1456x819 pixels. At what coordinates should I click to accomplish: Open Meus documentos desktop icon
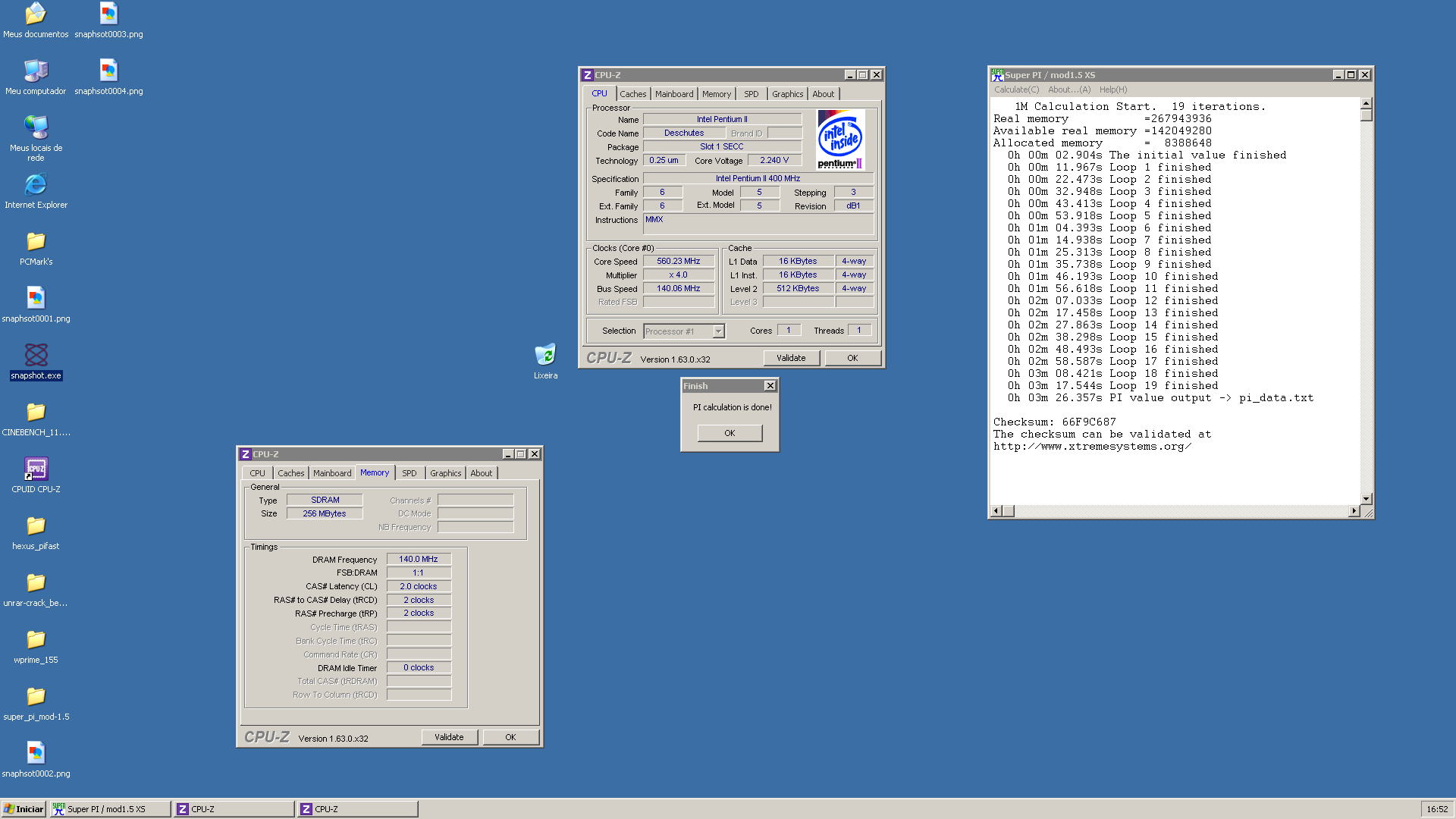click(36, 14)
